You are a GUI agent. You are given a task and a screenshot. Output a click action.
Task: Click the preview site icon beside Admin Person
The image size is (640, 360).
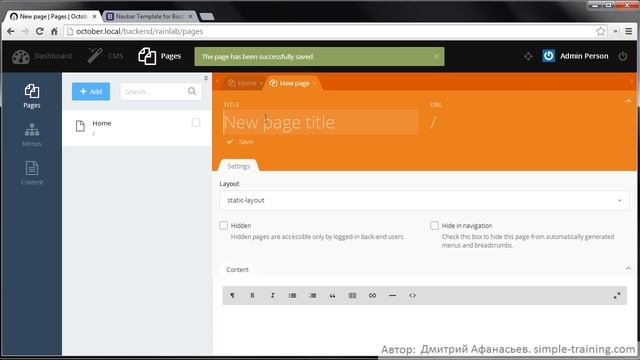pyautogui.click(x=528, y=56)
